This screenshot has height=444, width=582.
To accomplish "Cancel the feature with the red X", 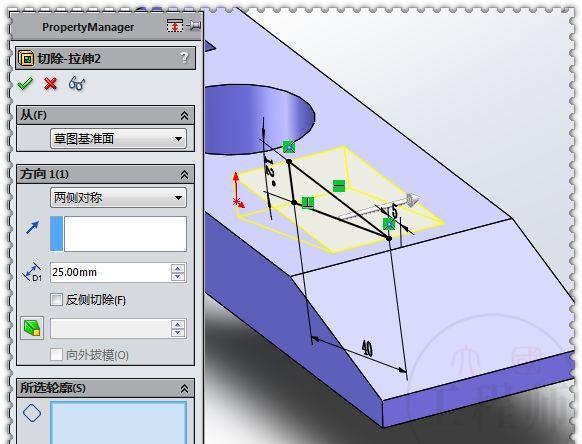I will click(50, 84).
